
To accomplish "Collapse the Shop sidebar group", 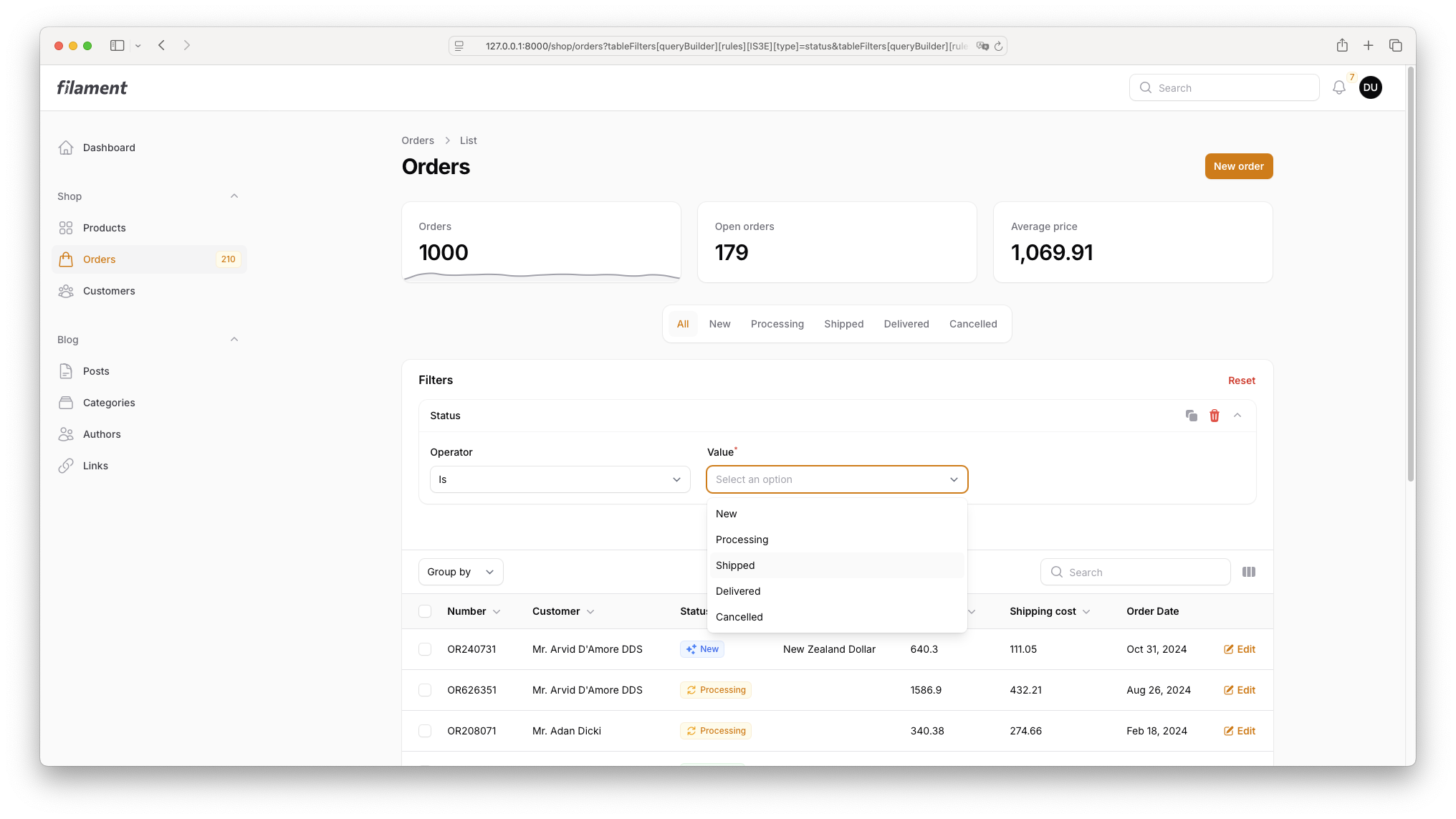I will (234, 196).
